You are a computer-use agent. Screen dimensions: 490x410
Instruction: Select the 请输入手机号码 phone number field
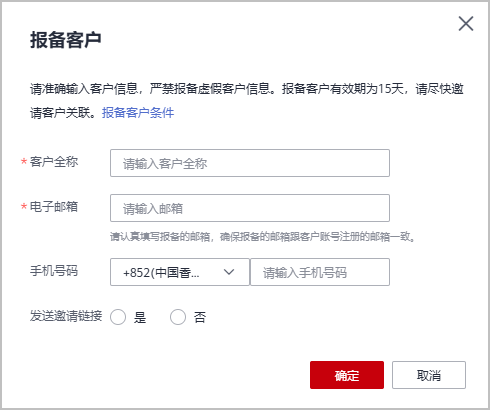[x=320, y=272]
